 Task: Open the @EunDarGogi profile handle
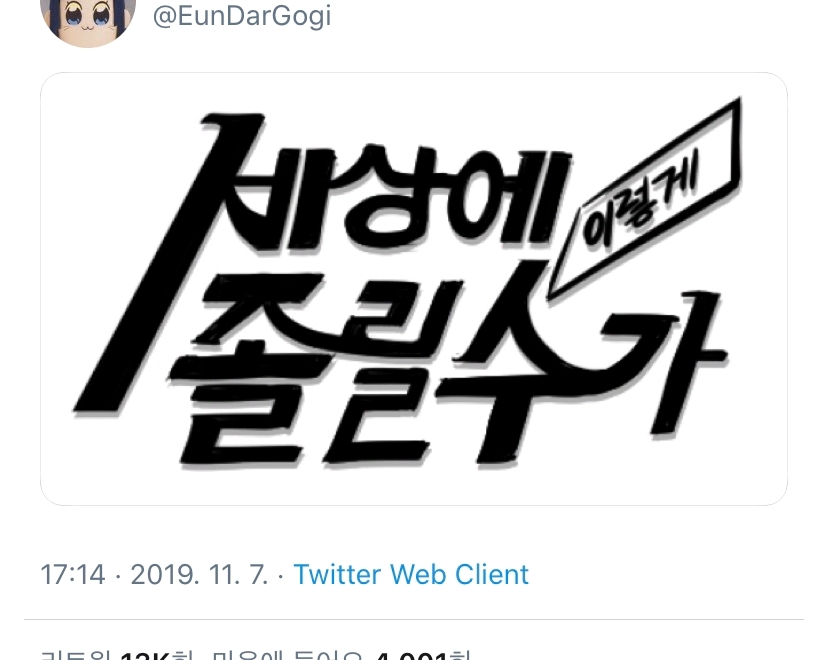point(242,16)
